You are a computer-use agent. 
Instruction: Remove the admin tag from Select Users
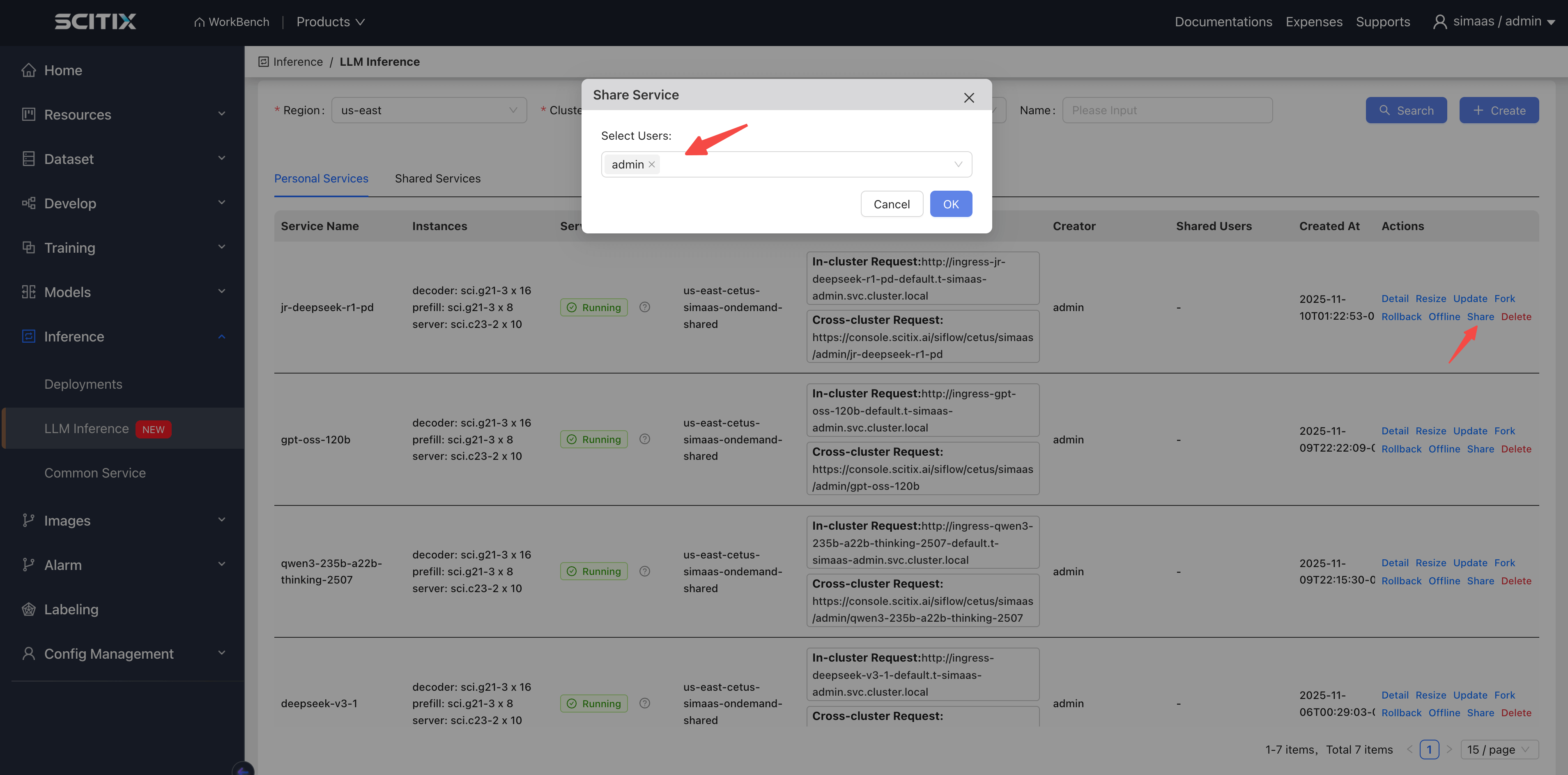point(651,164)
